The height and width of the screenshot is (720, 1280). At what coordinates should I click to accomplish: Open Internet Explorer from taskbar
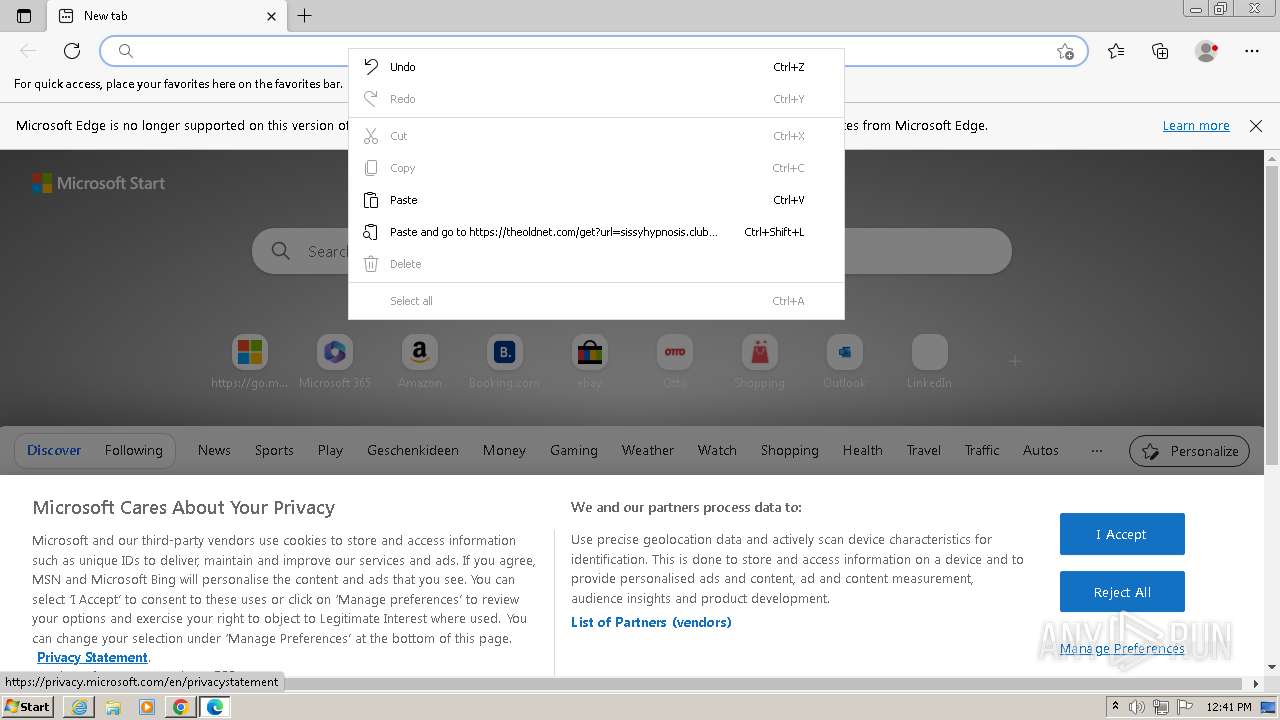coord(79,707)
